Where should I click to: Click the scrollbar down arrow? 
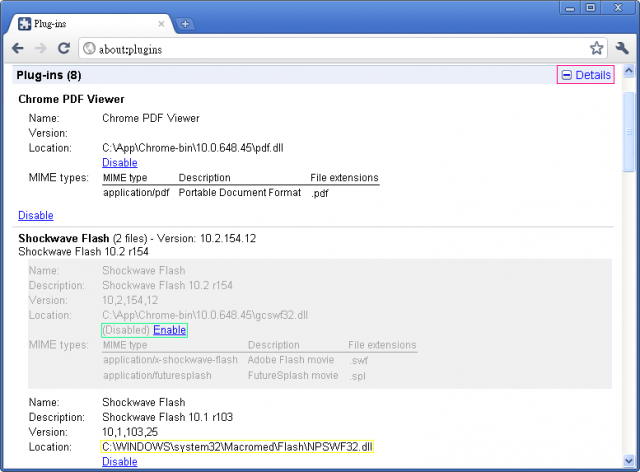tap(629, 461)
